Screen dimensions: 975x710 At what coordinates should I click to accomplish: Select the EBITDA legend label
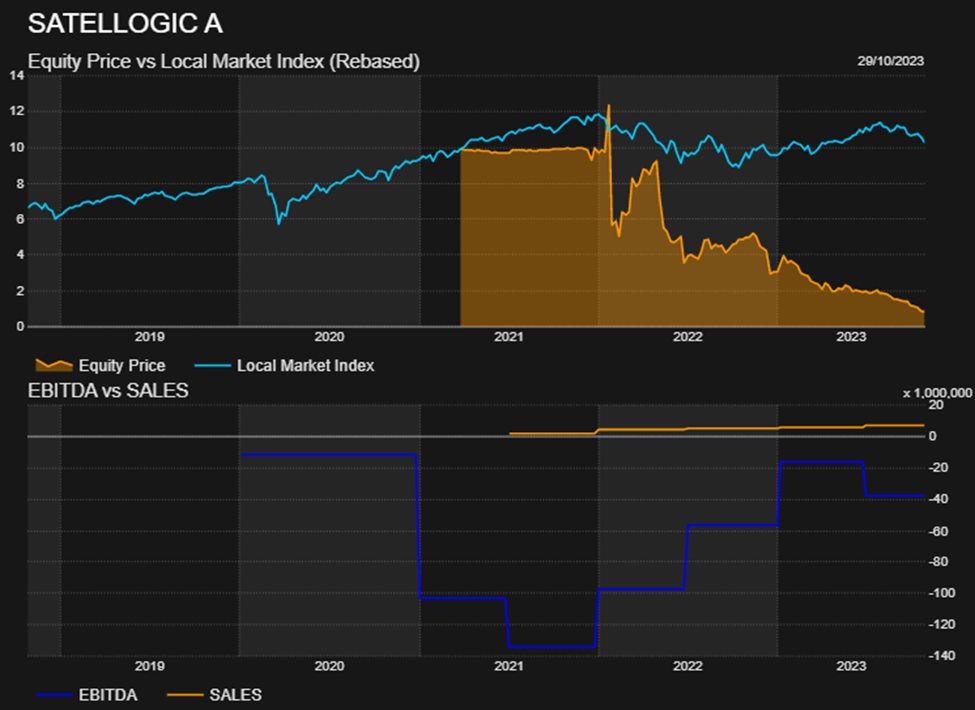tap(108, 694)
